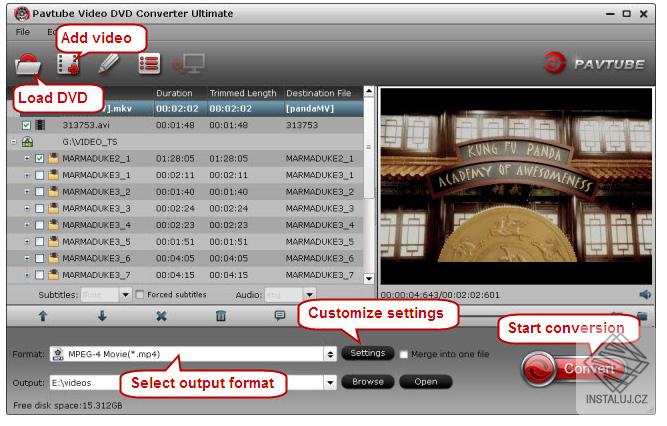This screenshot has height=426, width=667.
Task: Uncheck the 313753.avi checkbox
Action: point(26,126)
